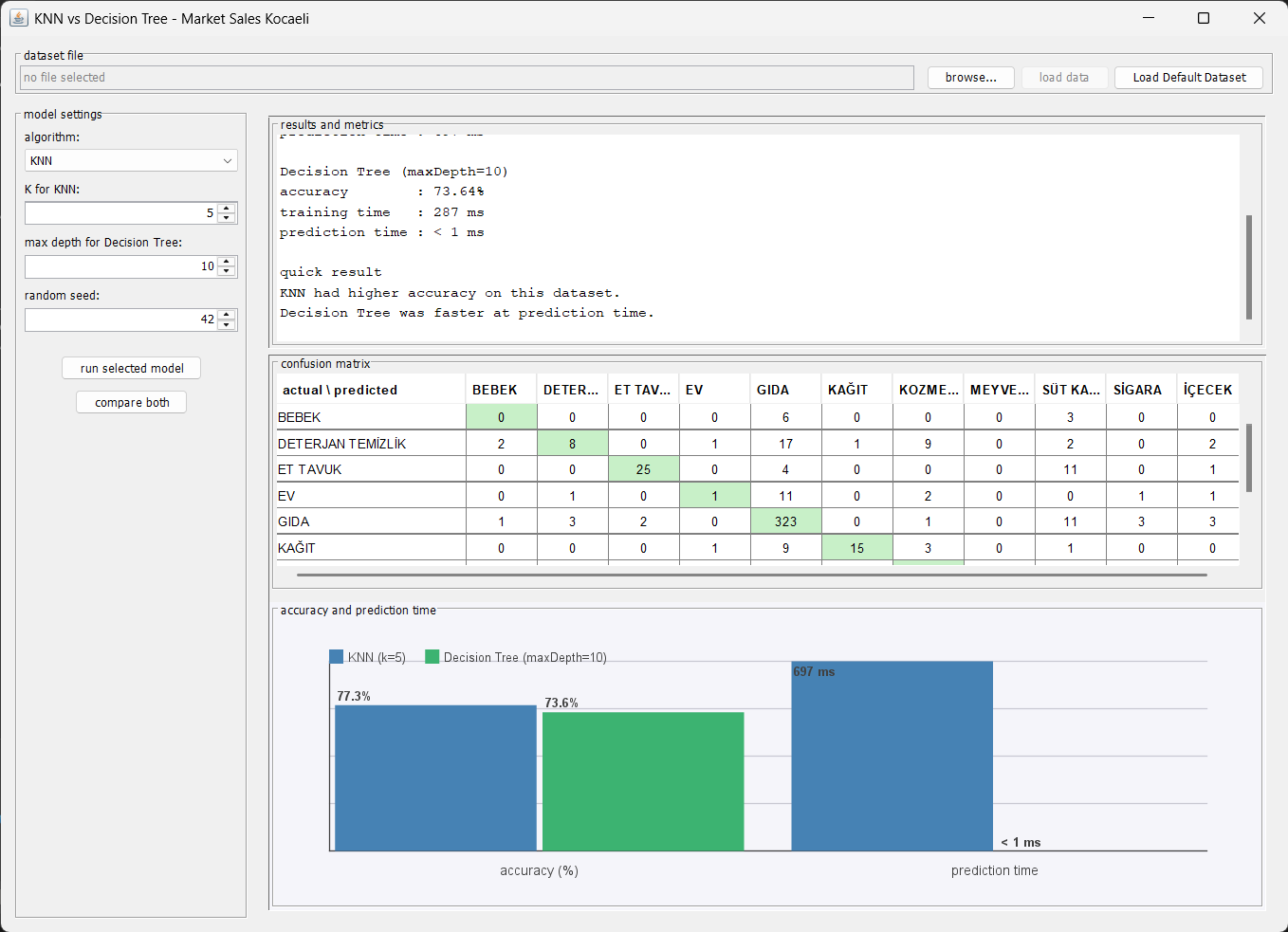Click the MEYVE... column header

(1000, 390)
